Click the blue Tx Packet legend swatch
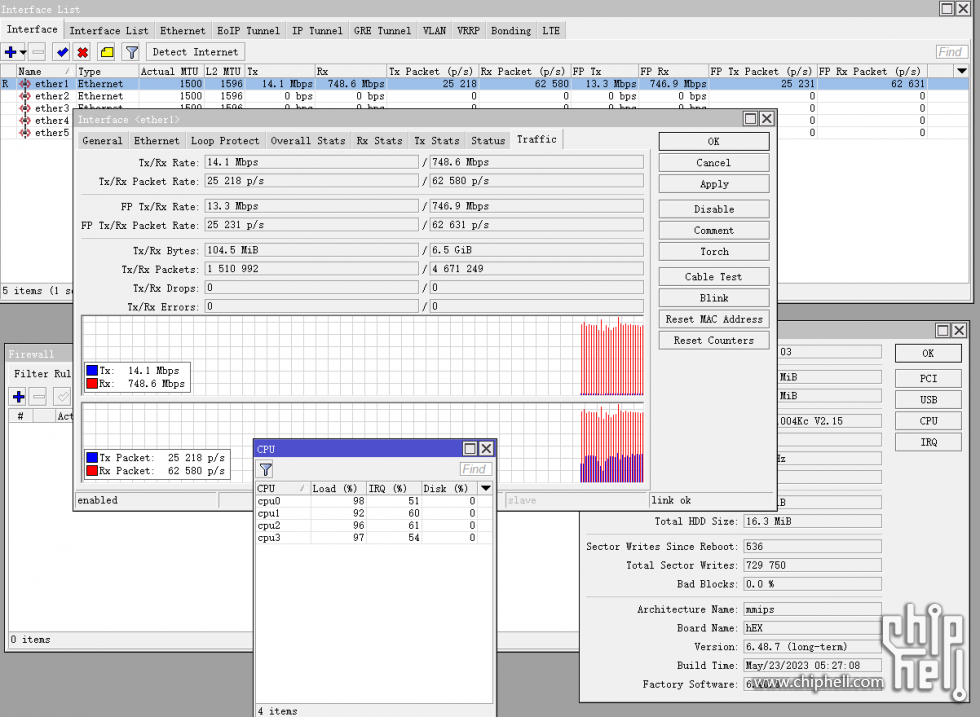The width and height of the screenshot is (980, 717). click(92, 458)
